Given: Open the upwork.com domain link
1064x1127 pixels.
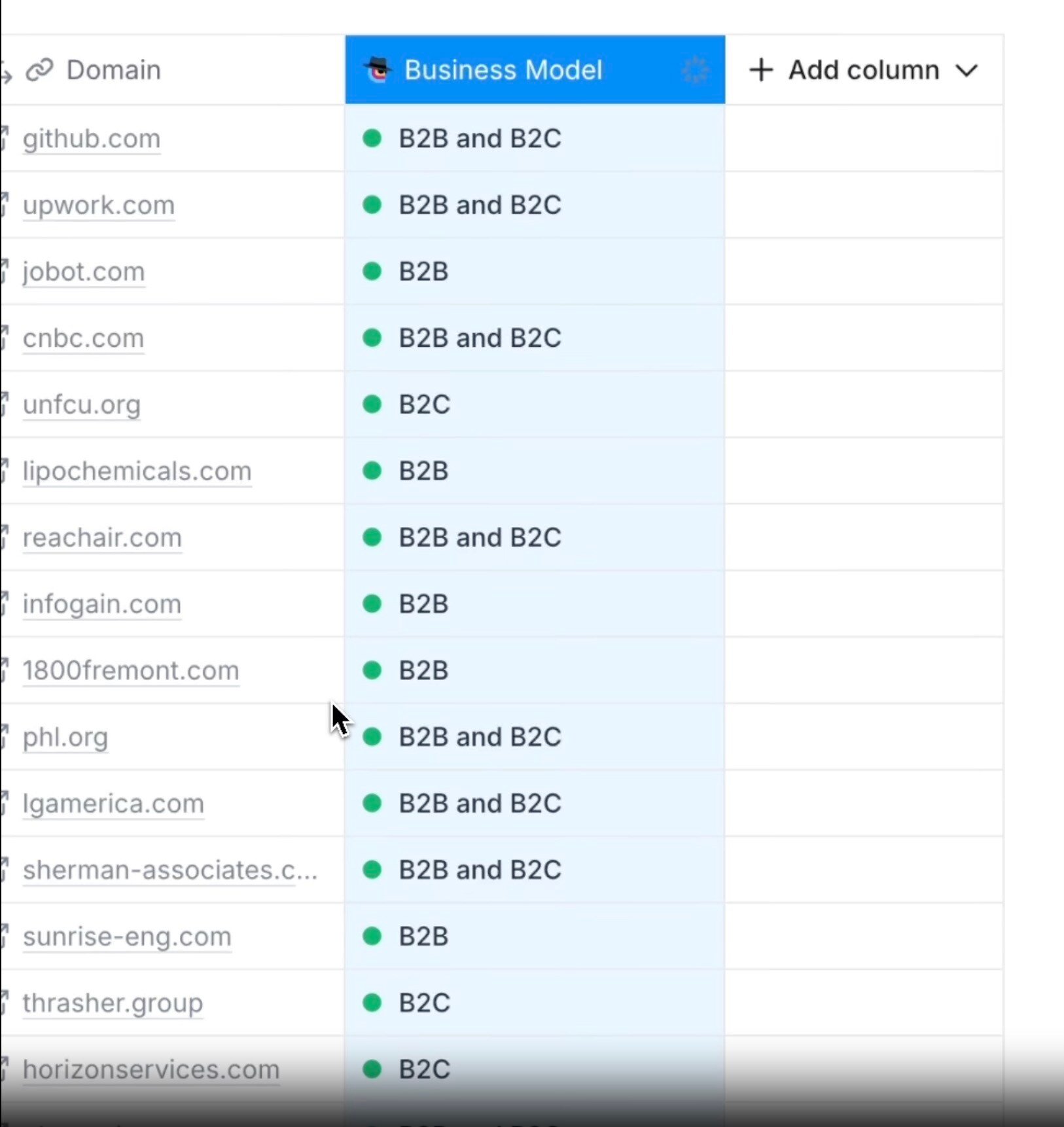Looking at the screenshot, I should (x=99, y=206).
